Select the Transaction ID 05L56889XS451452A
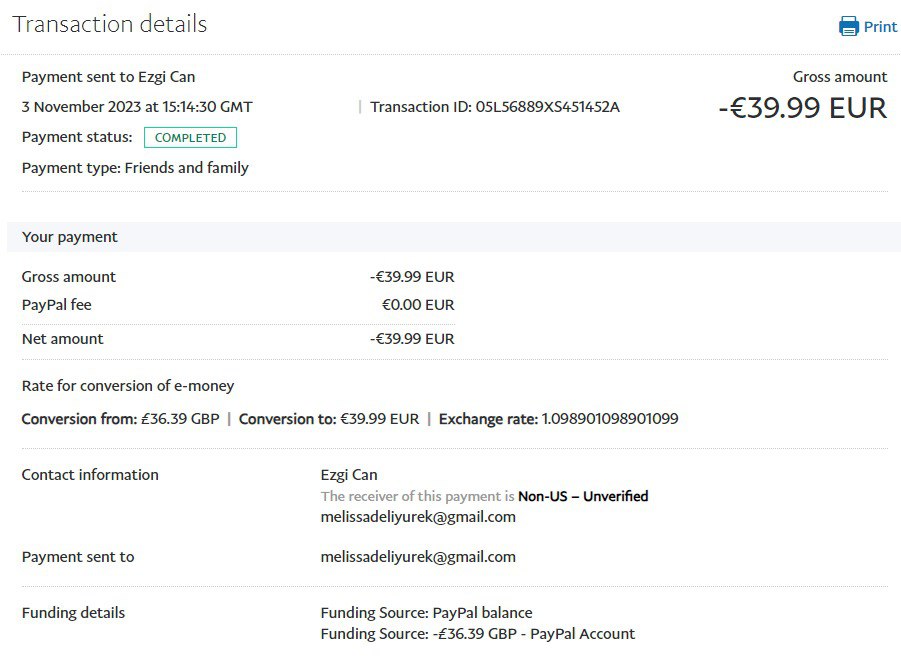Screen dimensions: 901x666 tap(547, 107)
